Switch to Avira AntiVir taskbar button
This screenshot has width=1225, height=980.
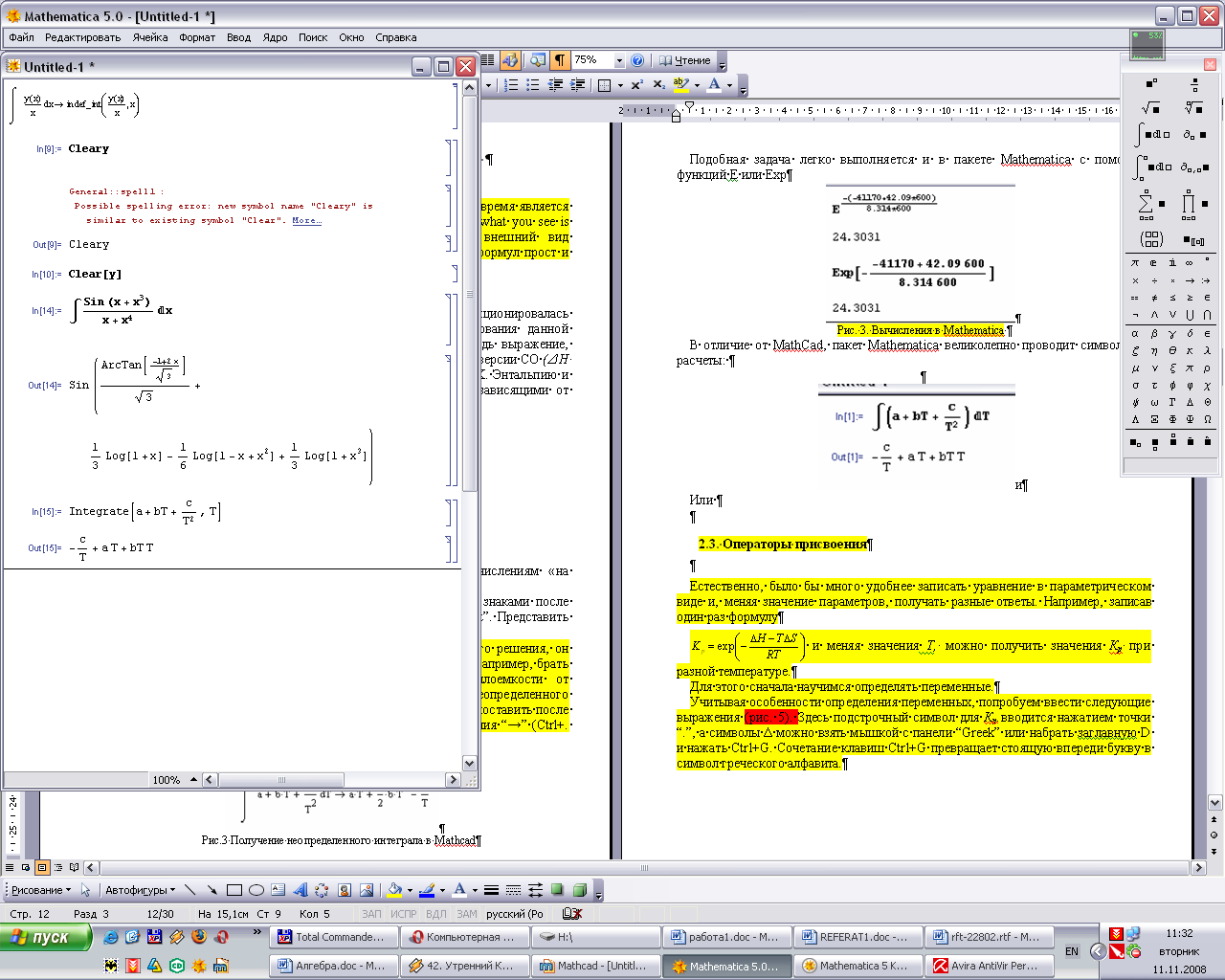point(991,966)
